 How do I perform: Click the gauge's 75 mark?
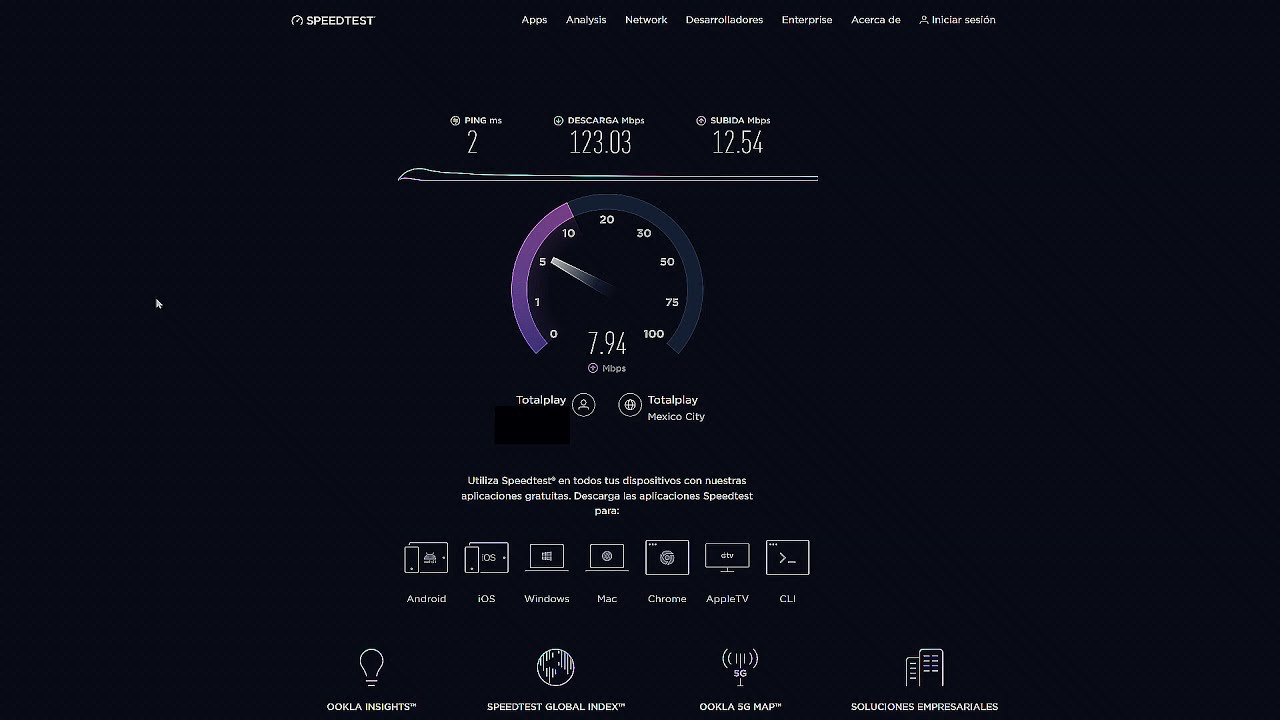[x=672, y=302]
